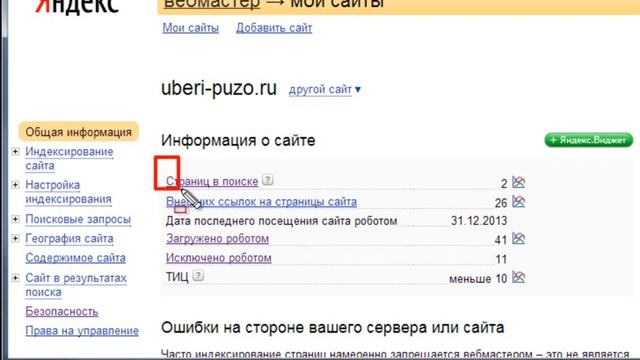The image size is (640, 360).
Task: Open chart icon for Загружено роботом row
Action: click(518, 238)
